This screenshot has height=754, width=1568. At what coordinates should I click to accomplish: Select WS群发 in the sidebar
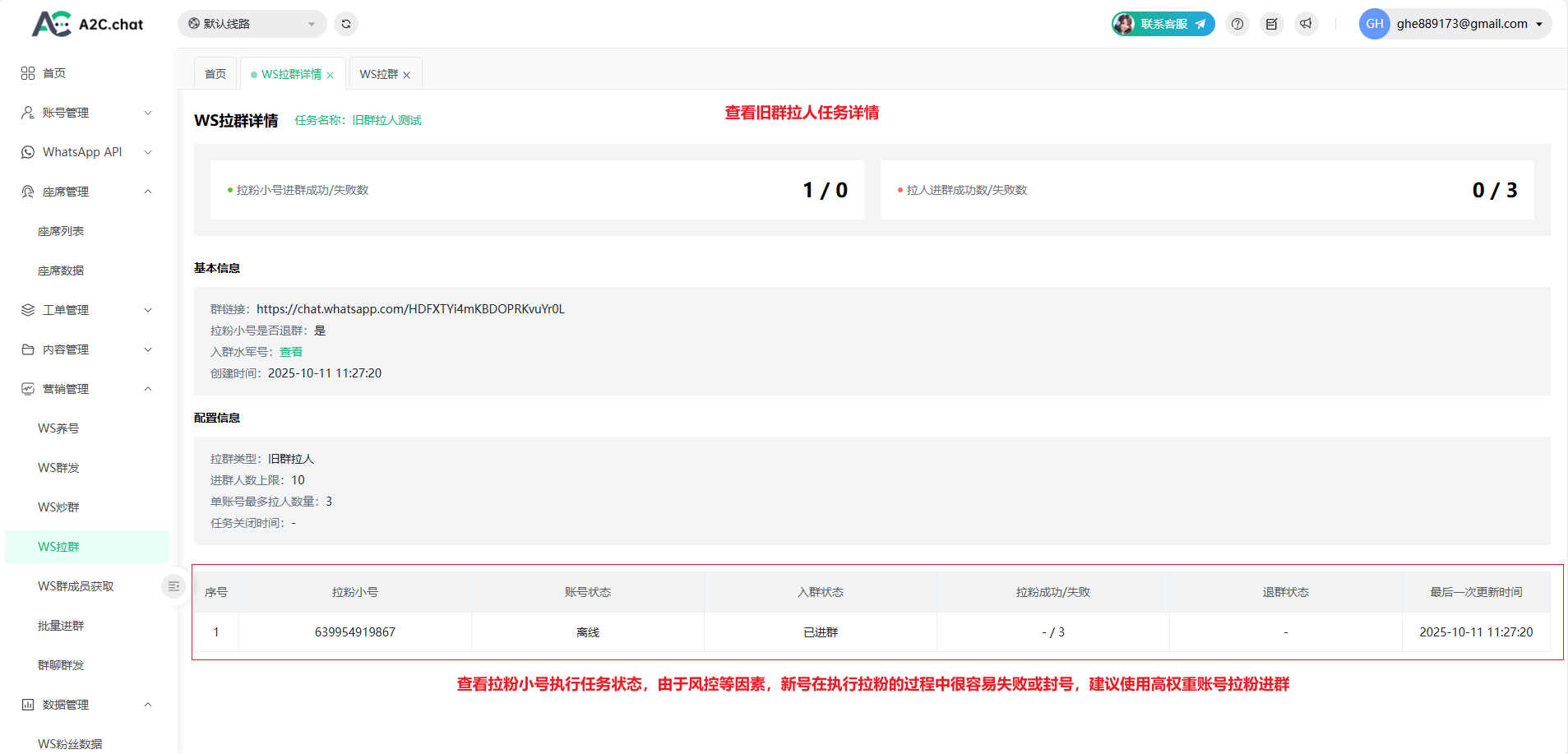pyautogui.click(x=58, y=468)
